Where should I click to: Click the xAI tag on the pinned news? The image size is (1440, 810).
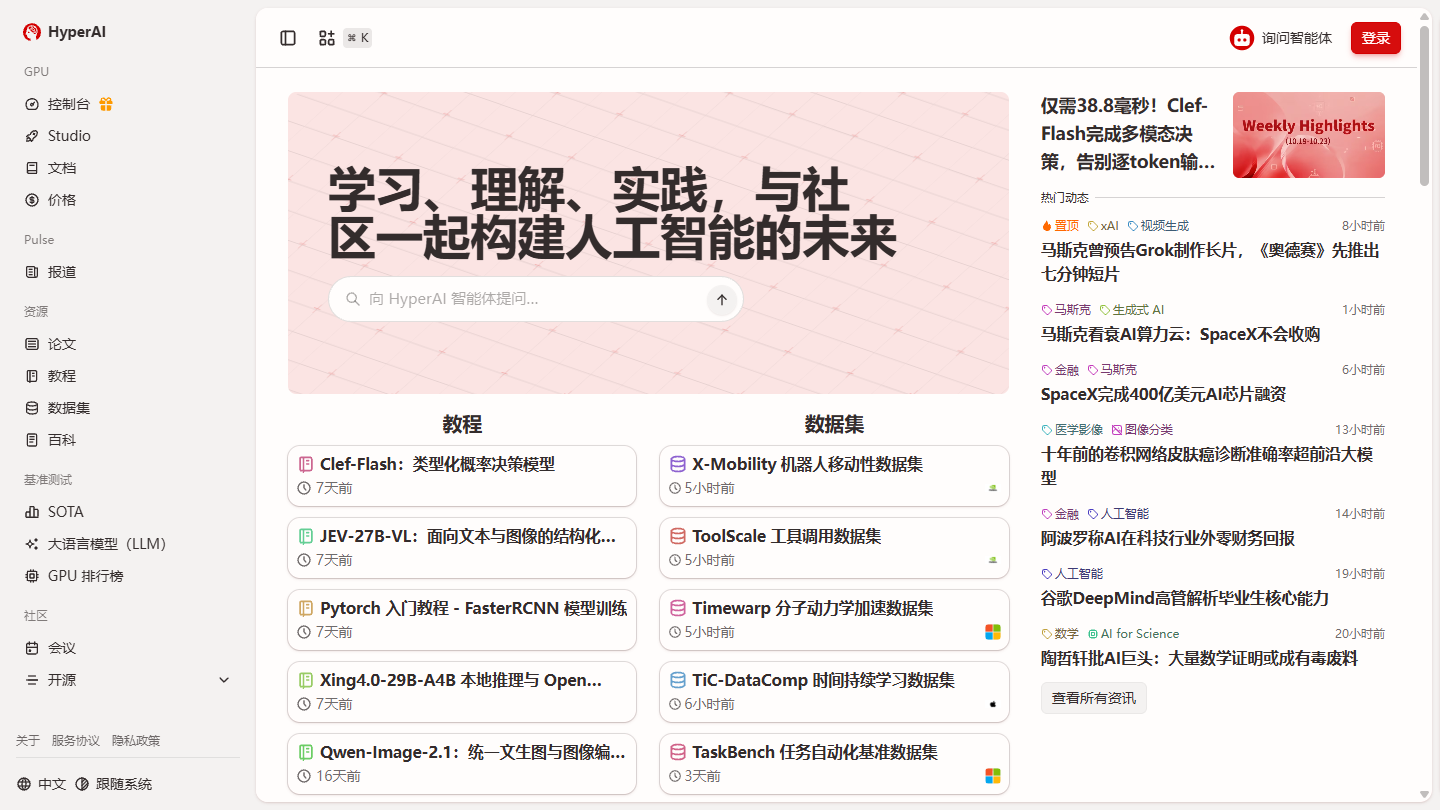tap(1103, 226)
